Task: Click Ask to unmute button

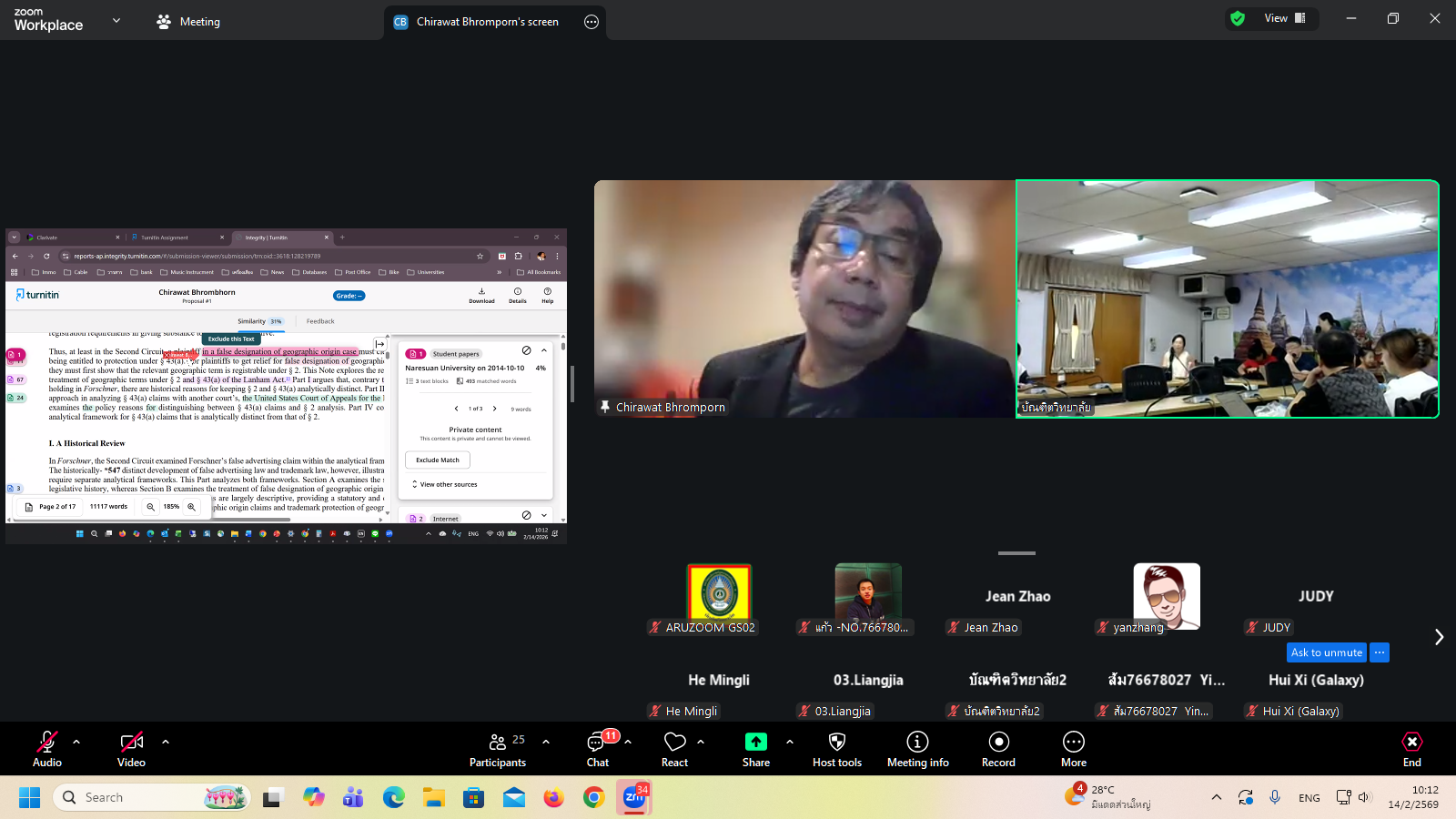Action: (x=1326, y=652)
